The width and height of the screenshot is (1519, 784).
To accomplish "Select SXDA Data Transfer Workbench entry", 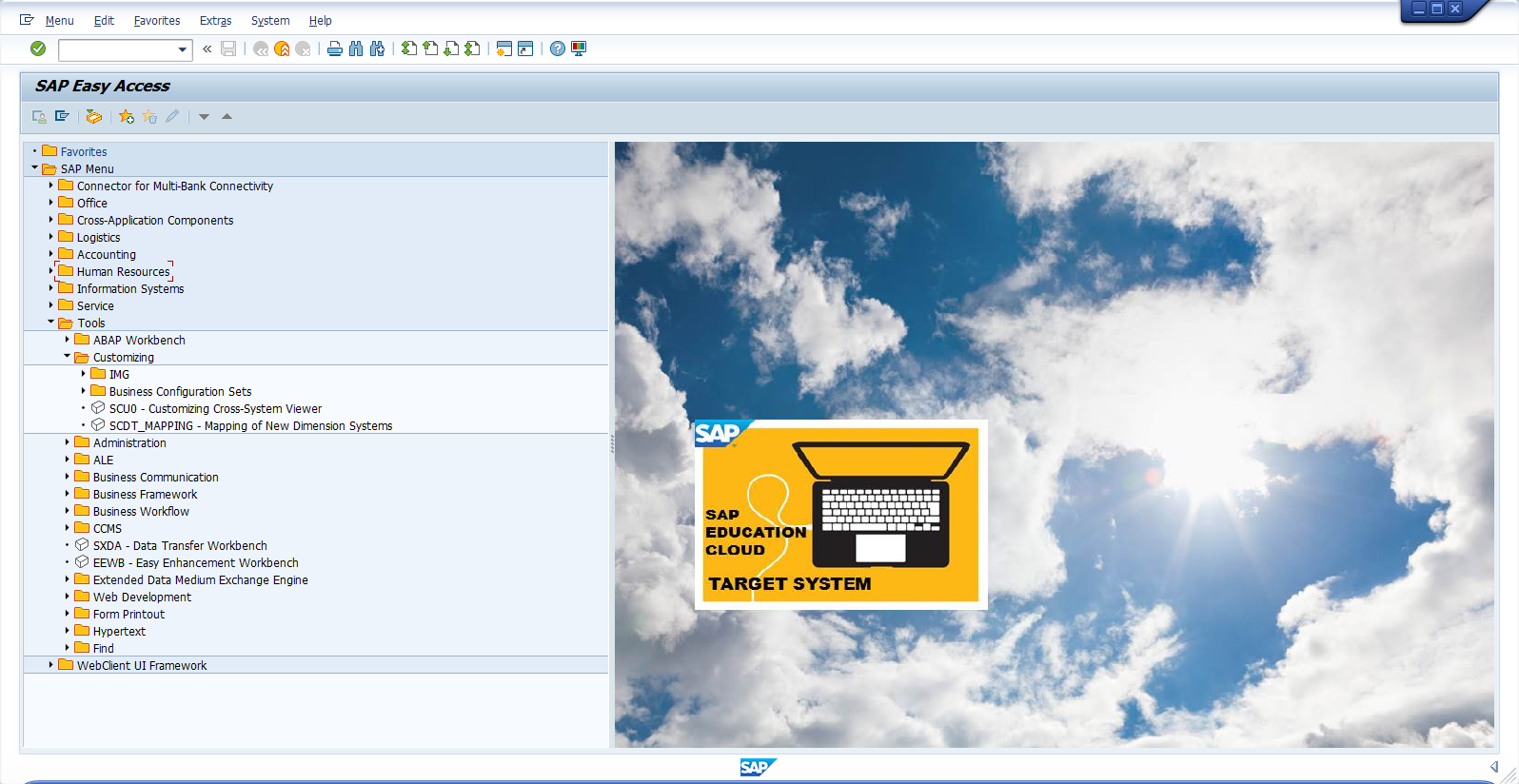I will point(179,546).
